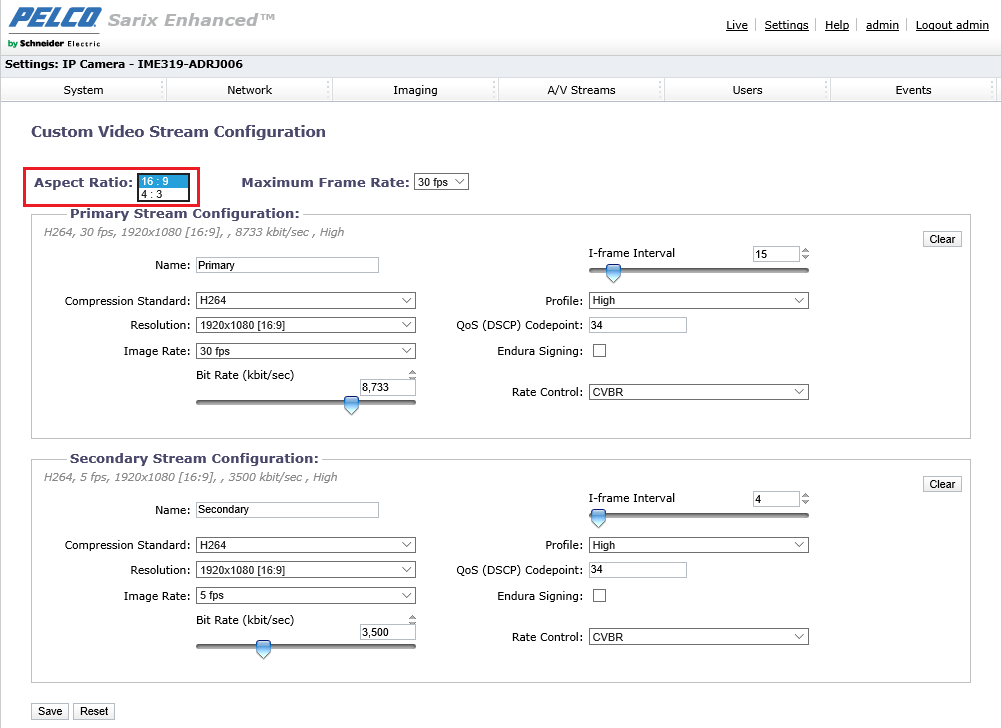The width and height of the screenshot is (1002, 728).
Task: Open the Maximum Frame Rate dropdown
Action: point(441,182)
